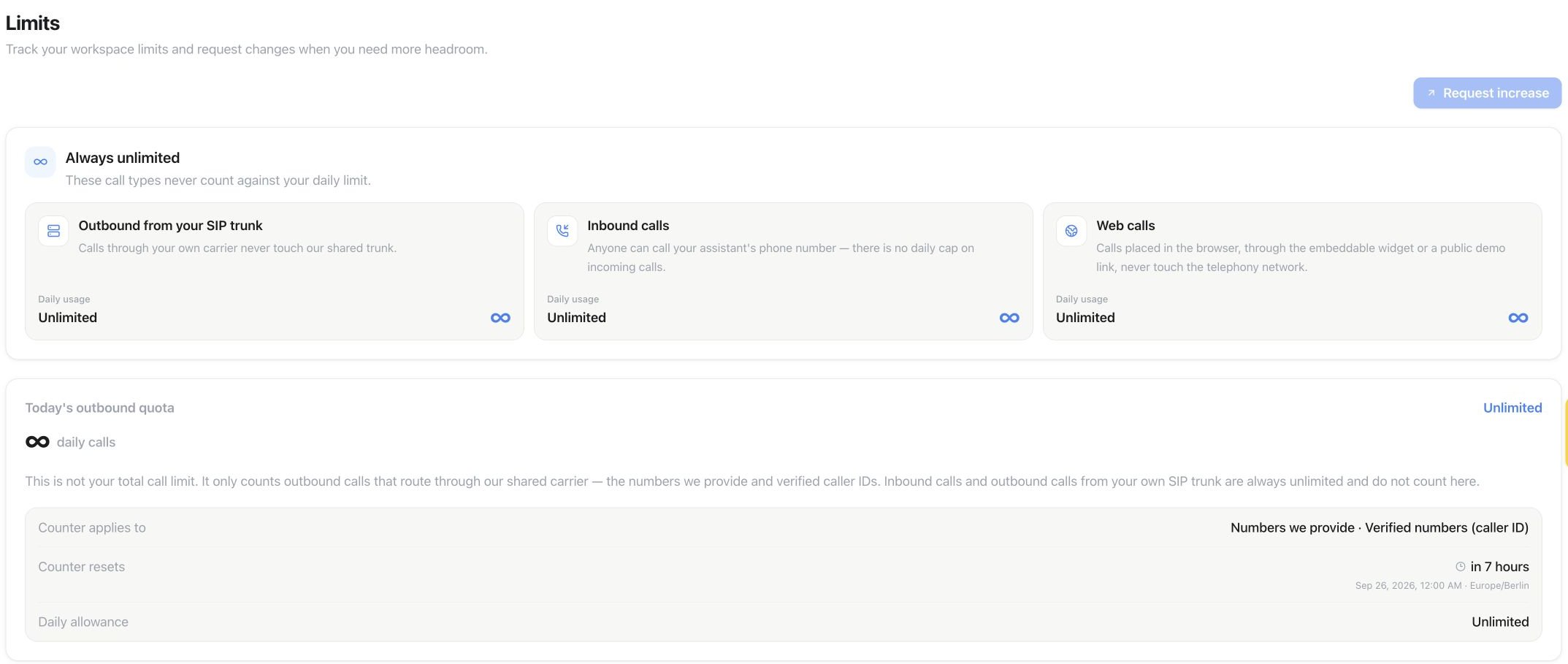The height and width of the screenshot is (664, 1568).
Task: Click the This is not your total call limit note
Action: (752, 481)
